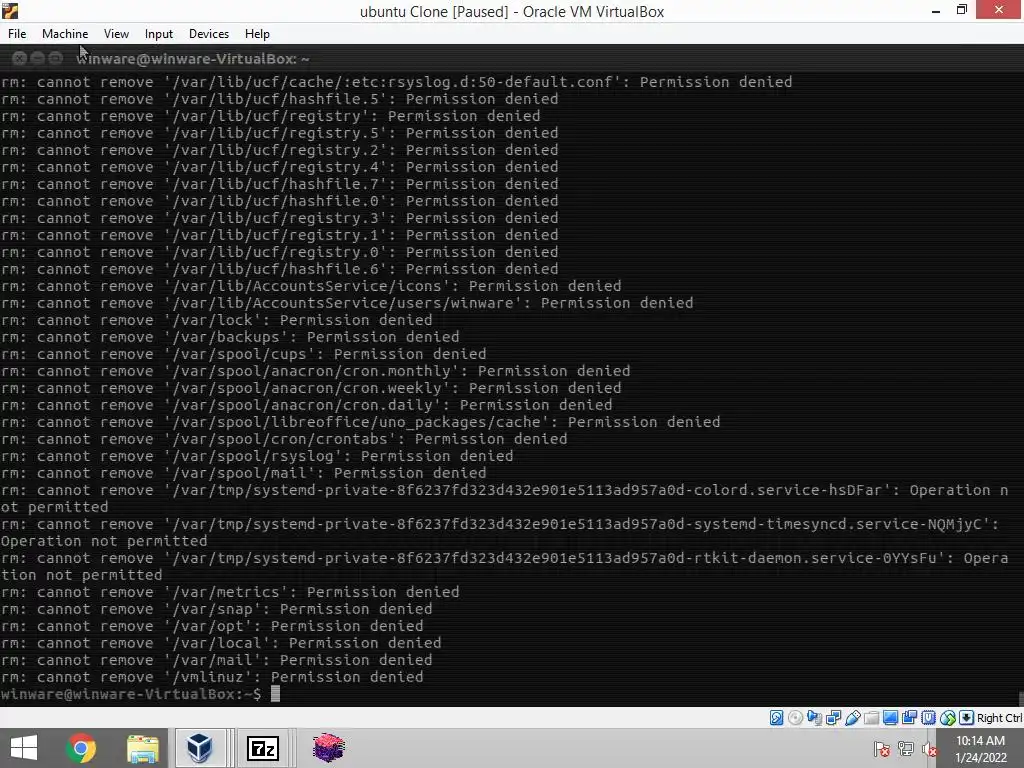Screen dimensions: 1024x768
Task: Open File Explorer from the taskbar
Action: pos(142,748)
